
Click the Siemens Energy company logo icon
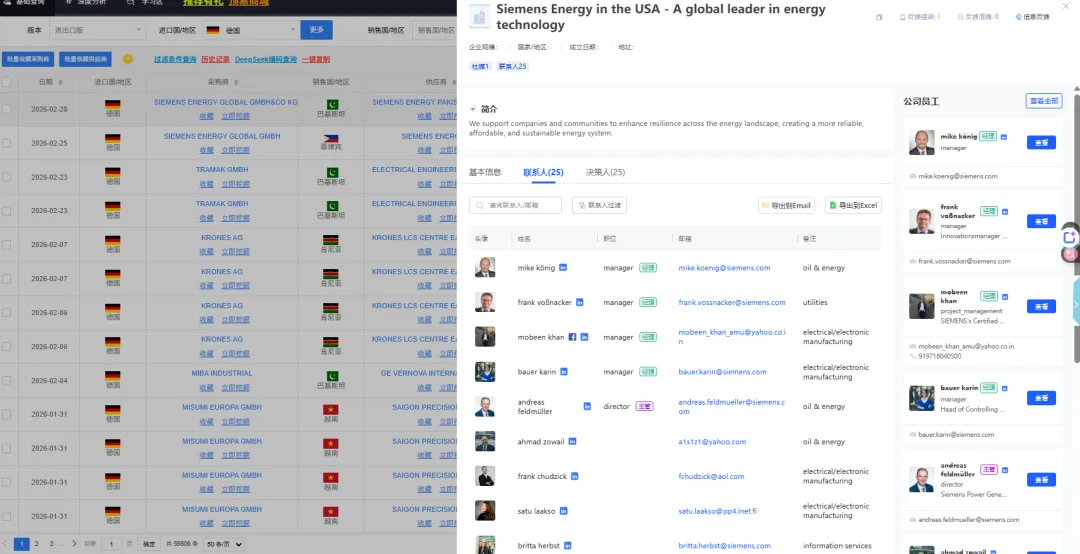tap(479, 17)
